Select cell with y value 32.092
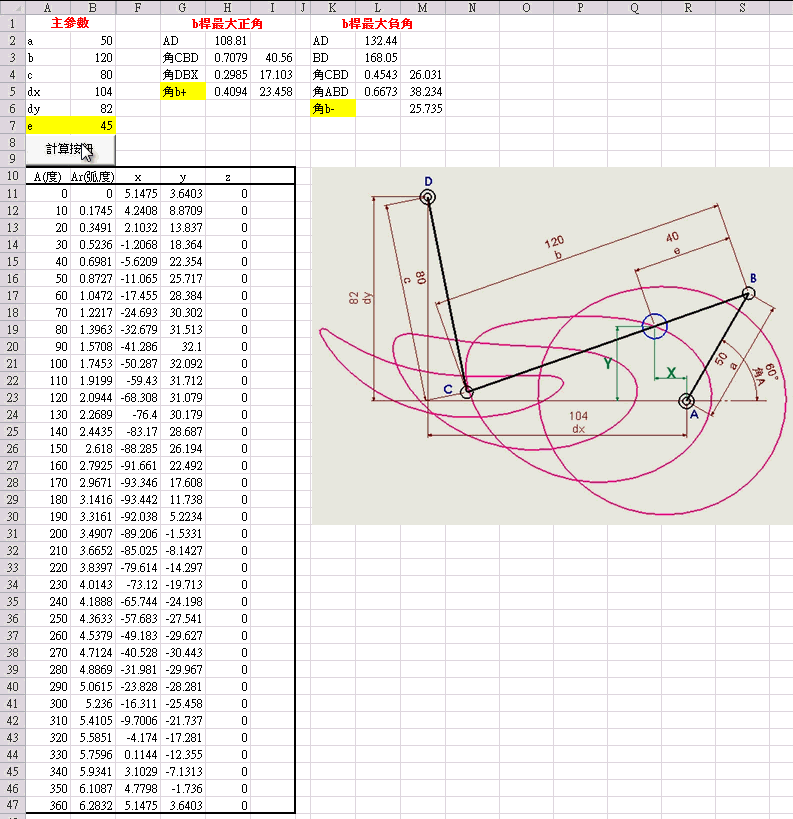793x819 pixels. 182,364
